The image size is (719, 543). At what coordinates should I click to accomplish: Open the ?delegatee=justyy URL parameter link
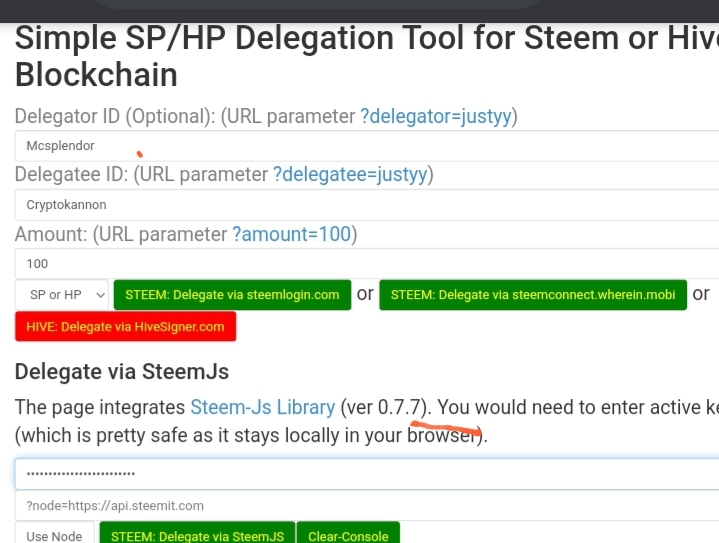point(350,175)
